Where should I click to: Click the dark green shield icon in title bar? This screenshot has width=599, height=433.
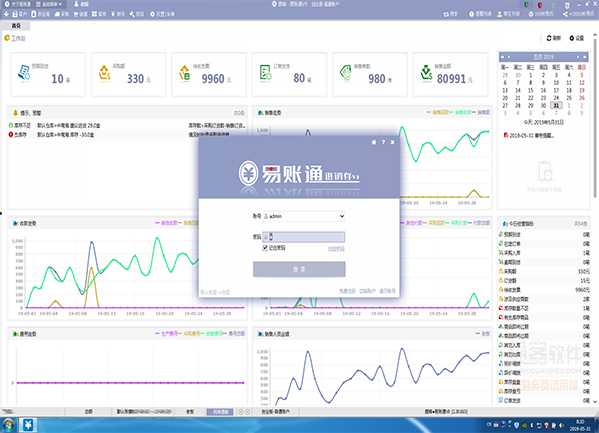click(x=526, y=5)
